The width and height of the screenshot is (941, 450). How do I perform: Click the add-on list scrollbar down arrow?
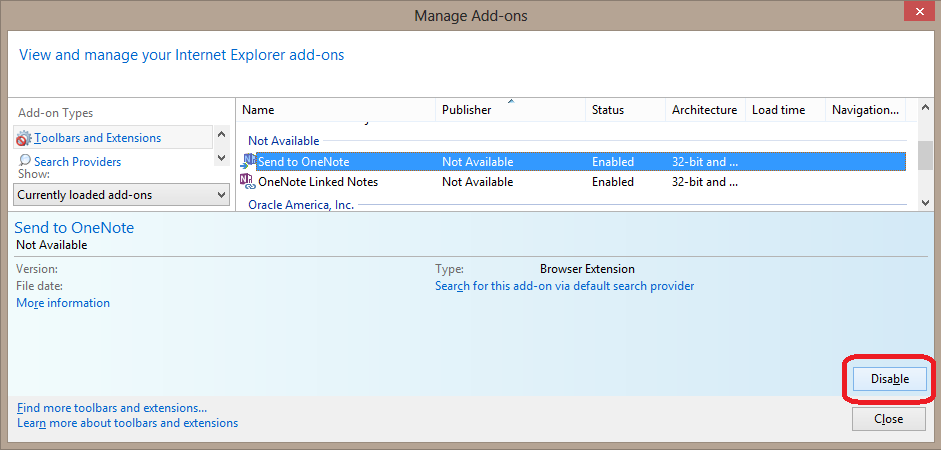925,203
